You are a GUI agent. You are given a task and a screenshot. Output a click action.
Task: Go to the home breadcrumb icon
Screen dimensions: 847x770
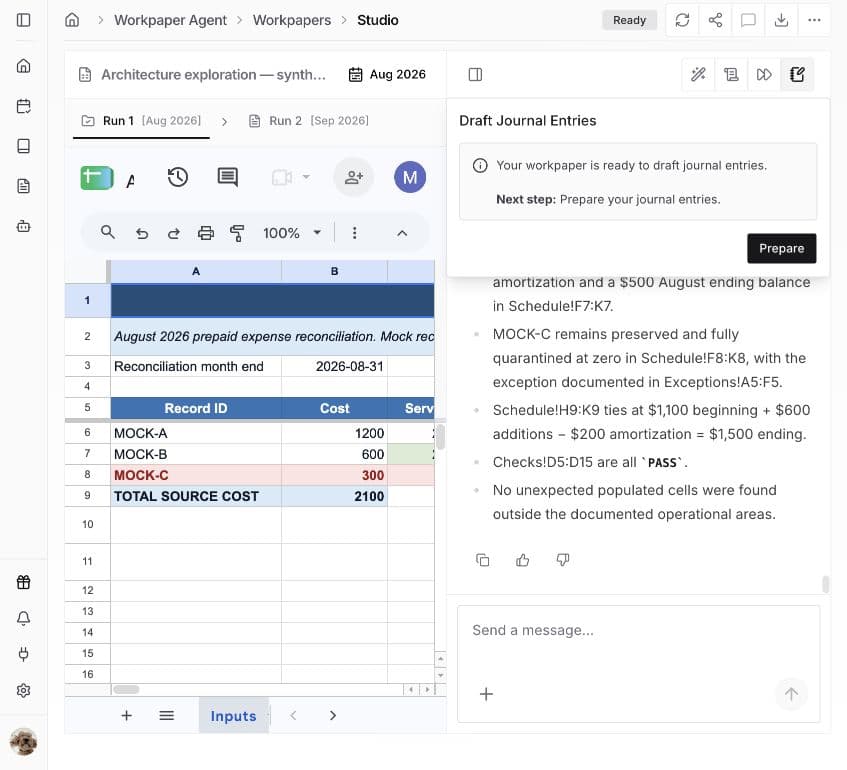click(x=72, y=20)
